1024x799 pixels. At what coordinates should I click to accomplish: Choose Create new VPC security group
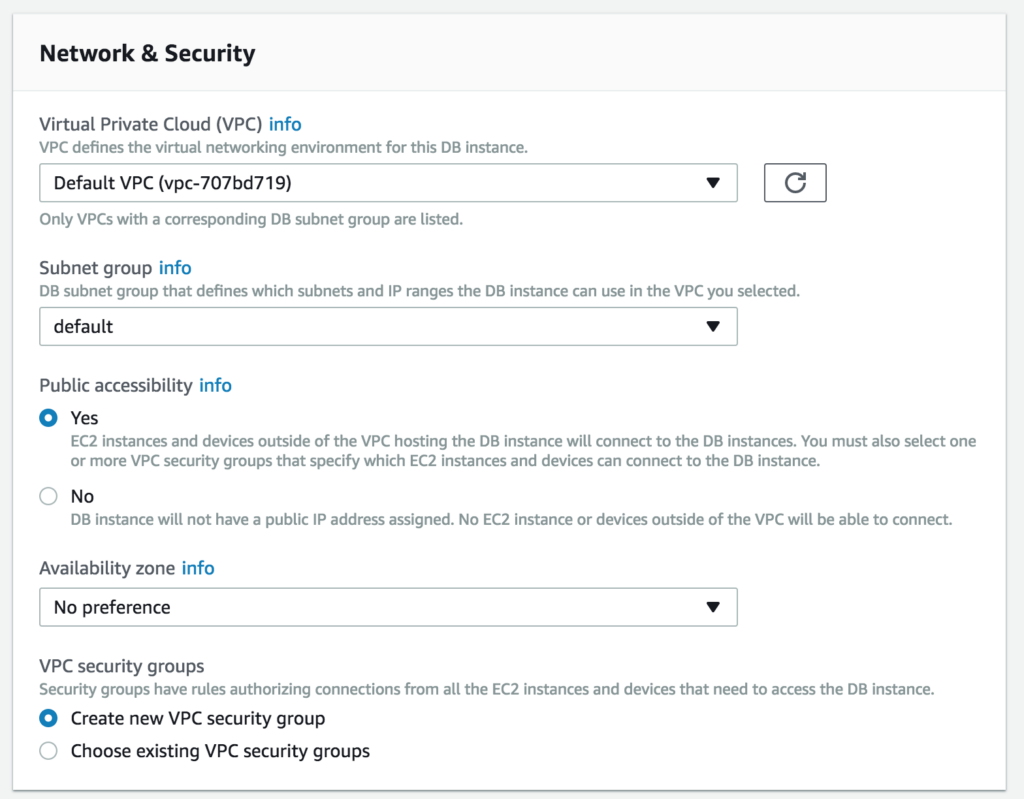pyautogui.click(x=48, y=718)
